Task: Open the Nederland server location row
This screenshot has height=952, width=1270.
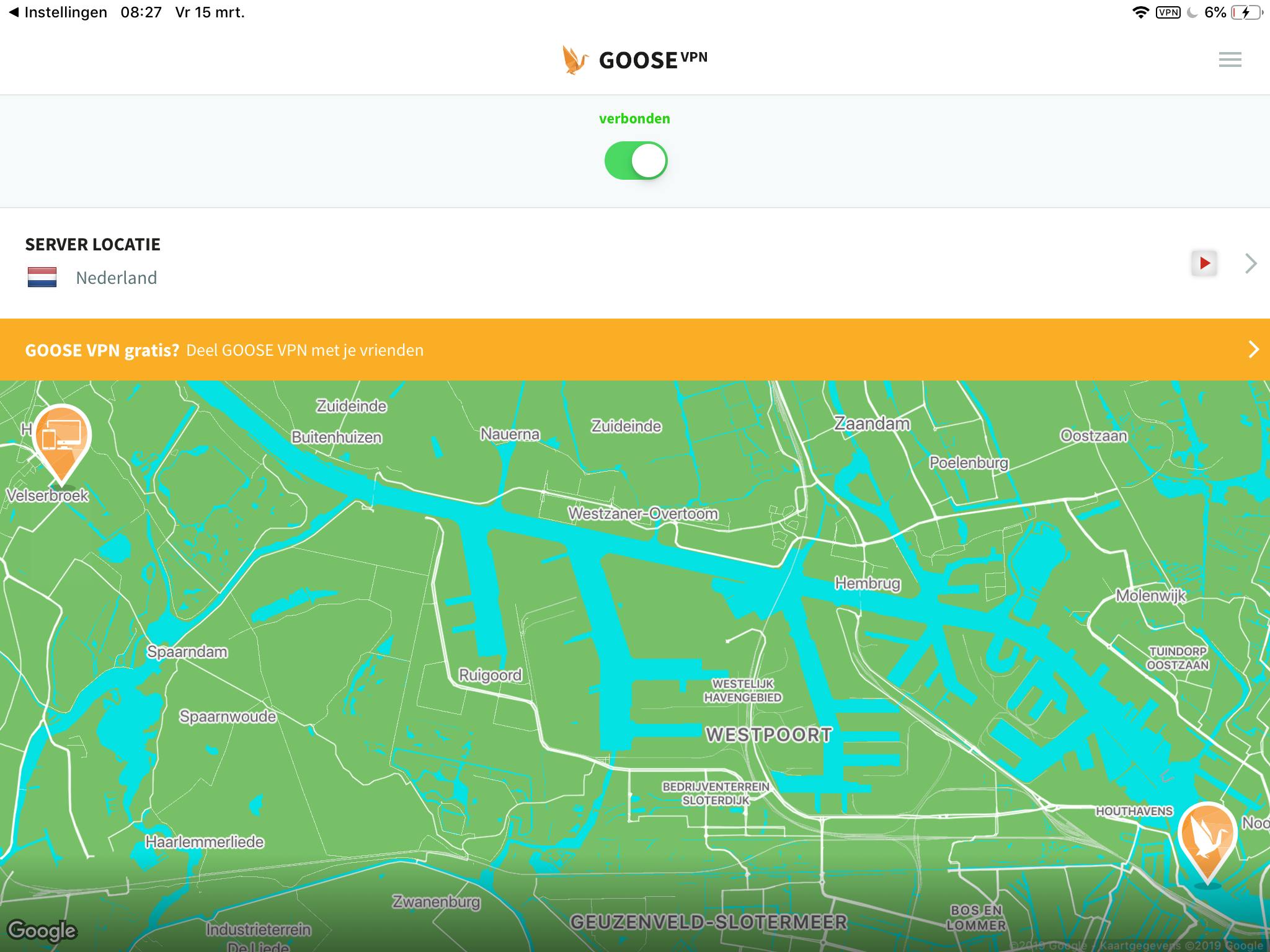Action: click(x=116, y=278)
